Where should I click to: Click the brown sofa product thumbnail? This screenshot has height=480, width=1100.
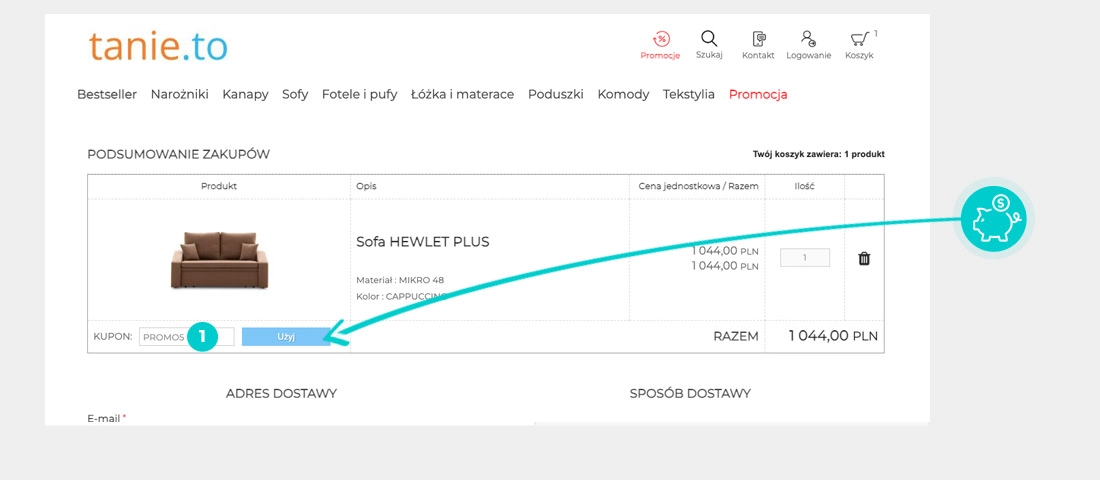click(x=218, y=260)
